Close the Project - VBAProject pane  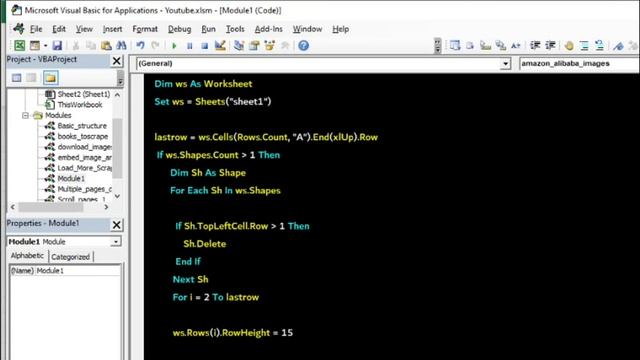[117, 60]
